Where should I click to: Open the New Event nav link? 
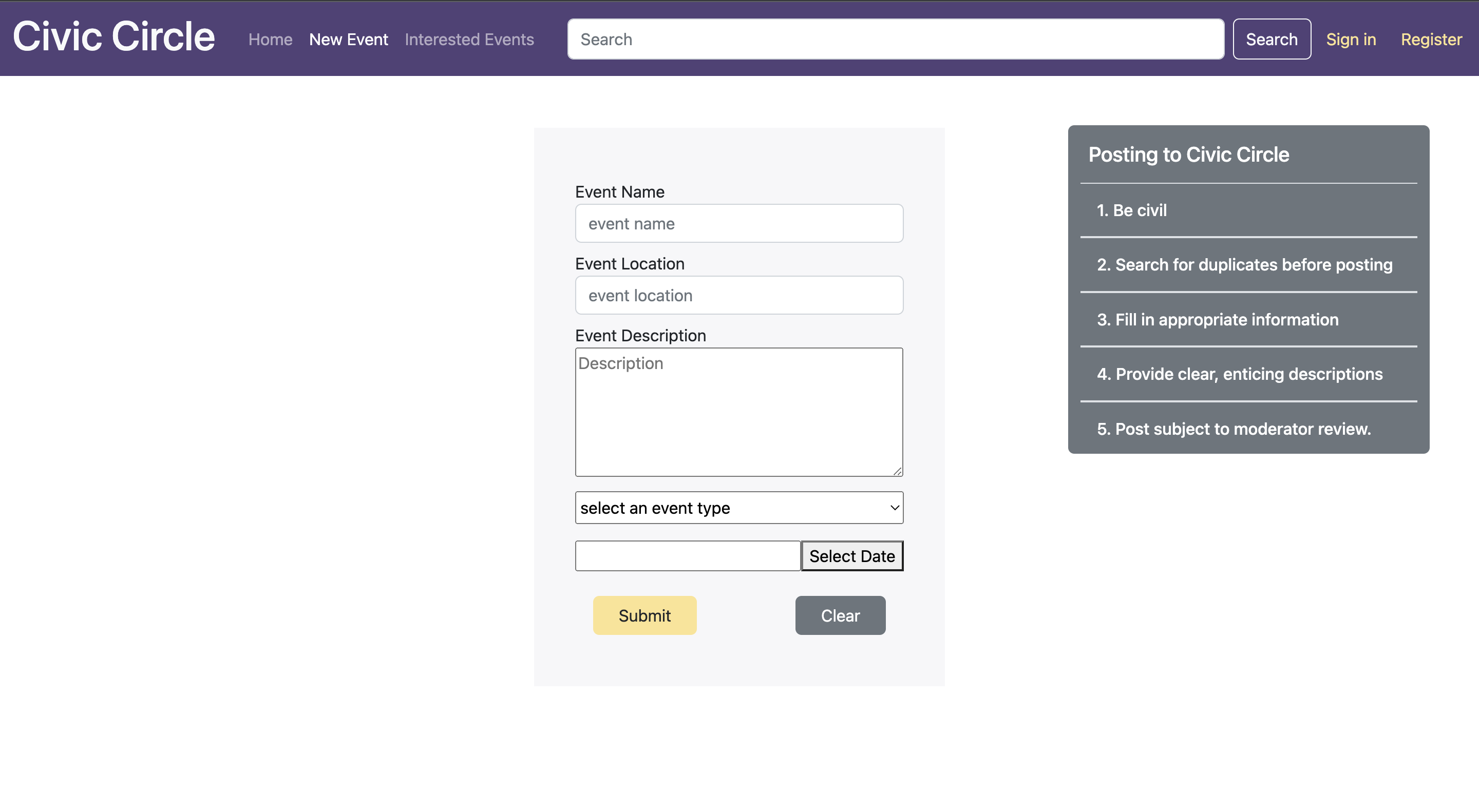(x=348, y=40)
